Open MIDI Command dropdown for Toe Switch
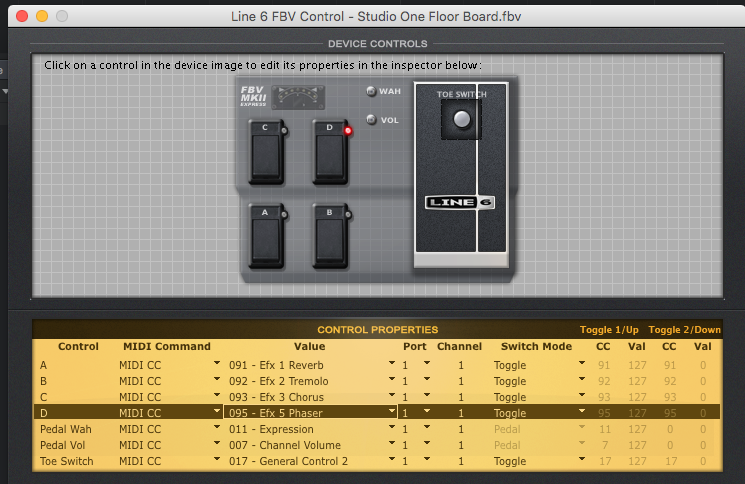The height and width of the screenshot is (484, 745). [217, 459]
